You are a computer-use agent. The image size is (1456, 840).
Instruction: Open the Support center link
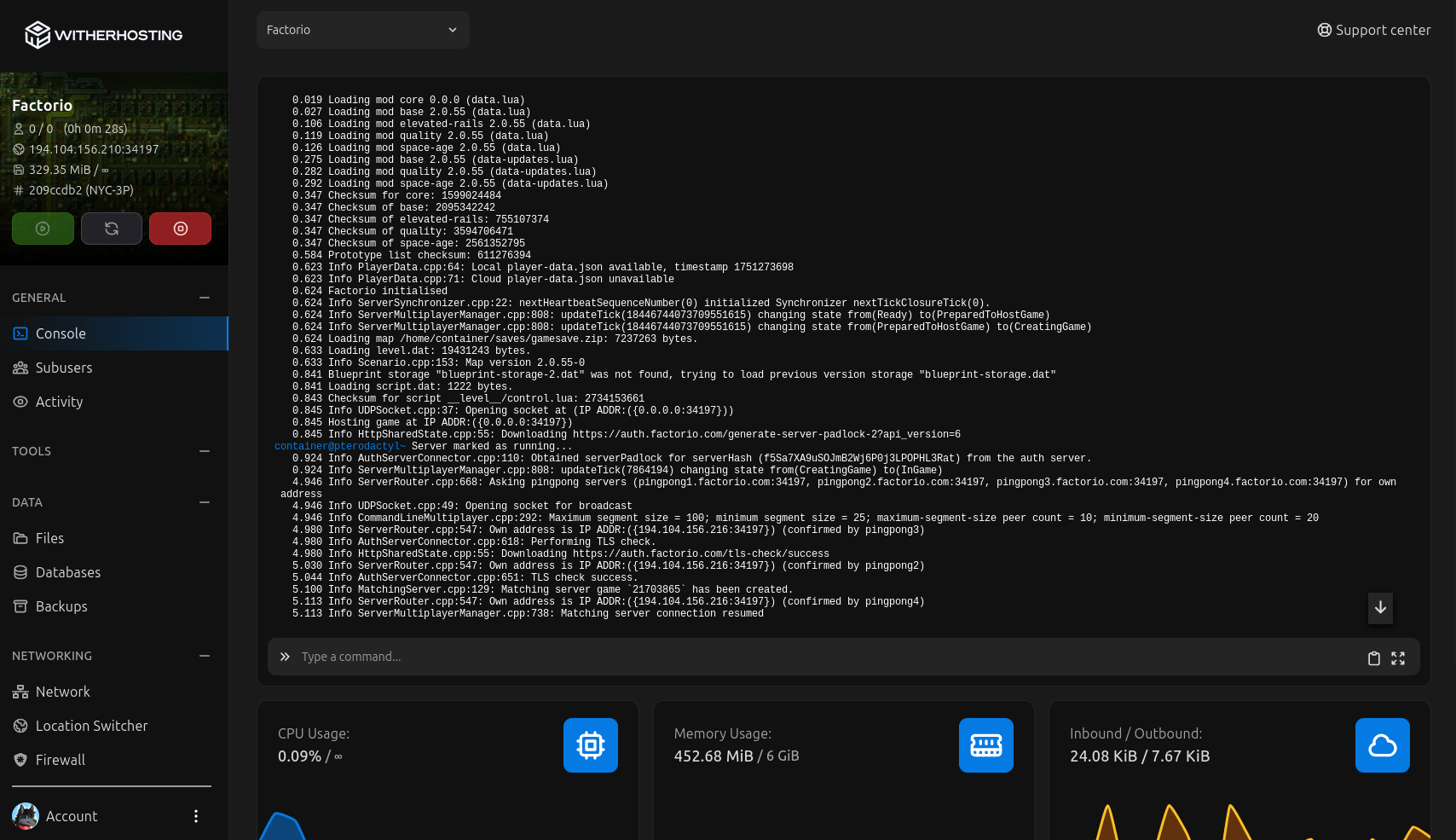[1373, 30]
